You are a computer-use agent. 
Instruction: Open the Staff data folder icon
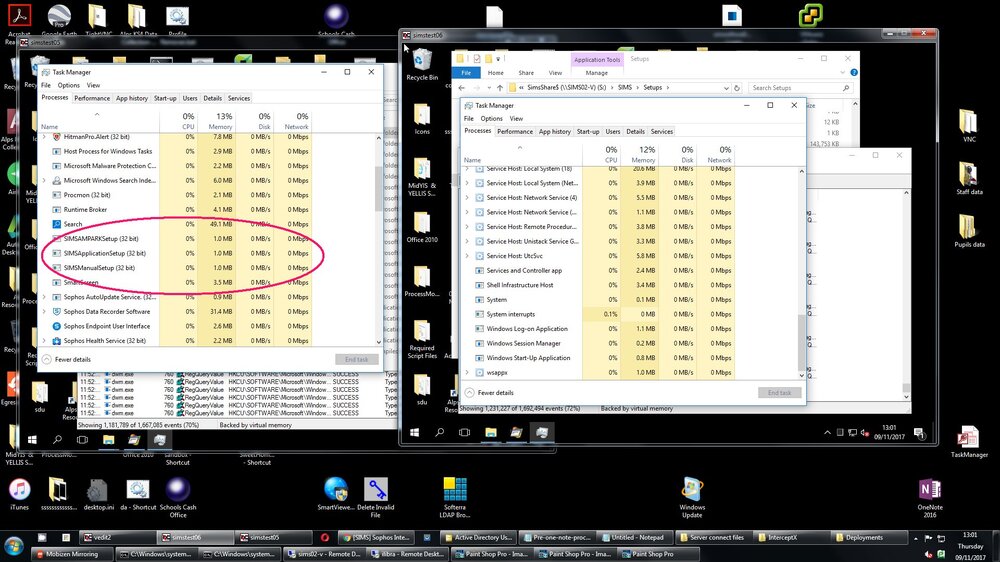969,178
